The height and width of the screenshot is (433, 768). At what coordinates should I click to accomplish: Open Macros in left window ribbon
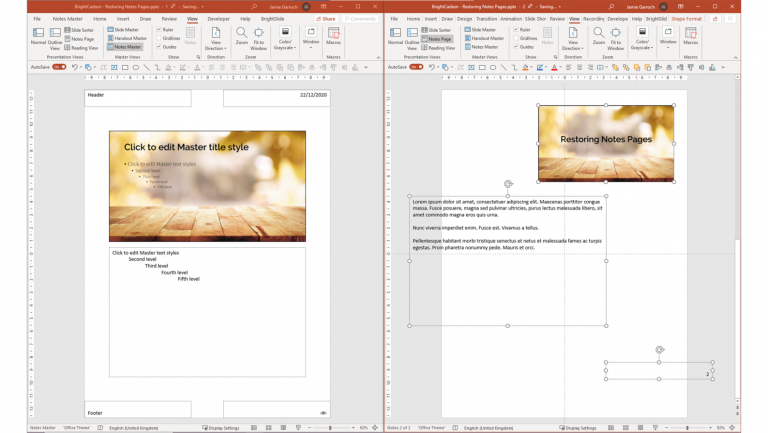coord(334,37)
